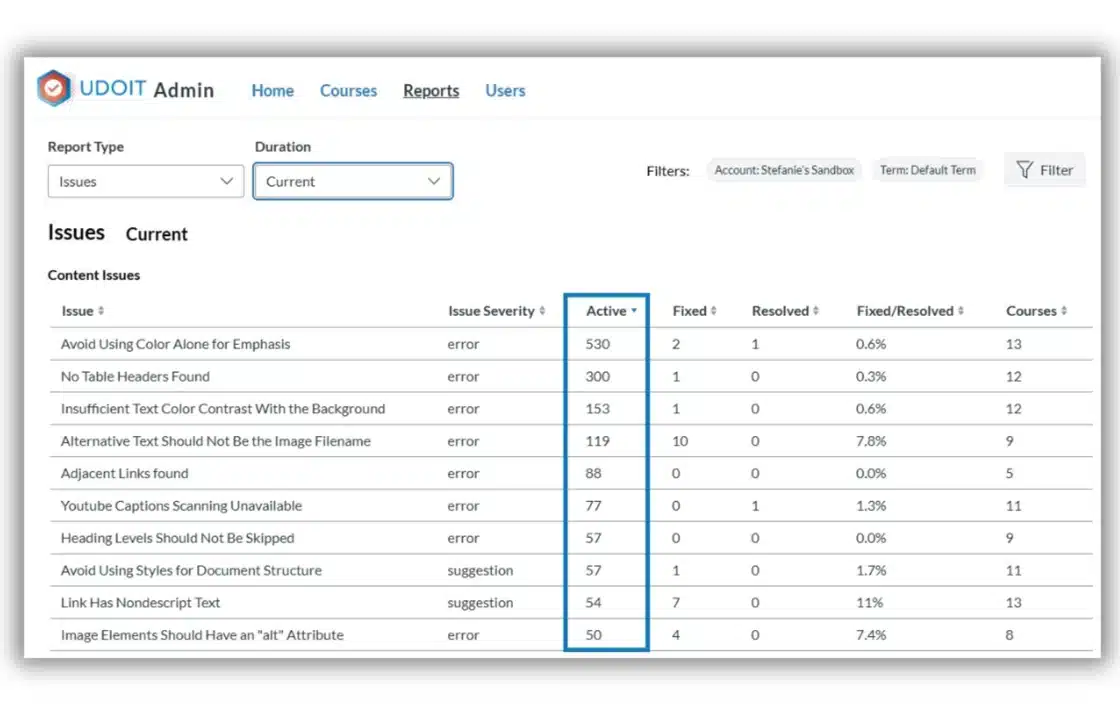Select Link Has Nondescript Text issue
The image size is (1120, 712).
[140, 603]
